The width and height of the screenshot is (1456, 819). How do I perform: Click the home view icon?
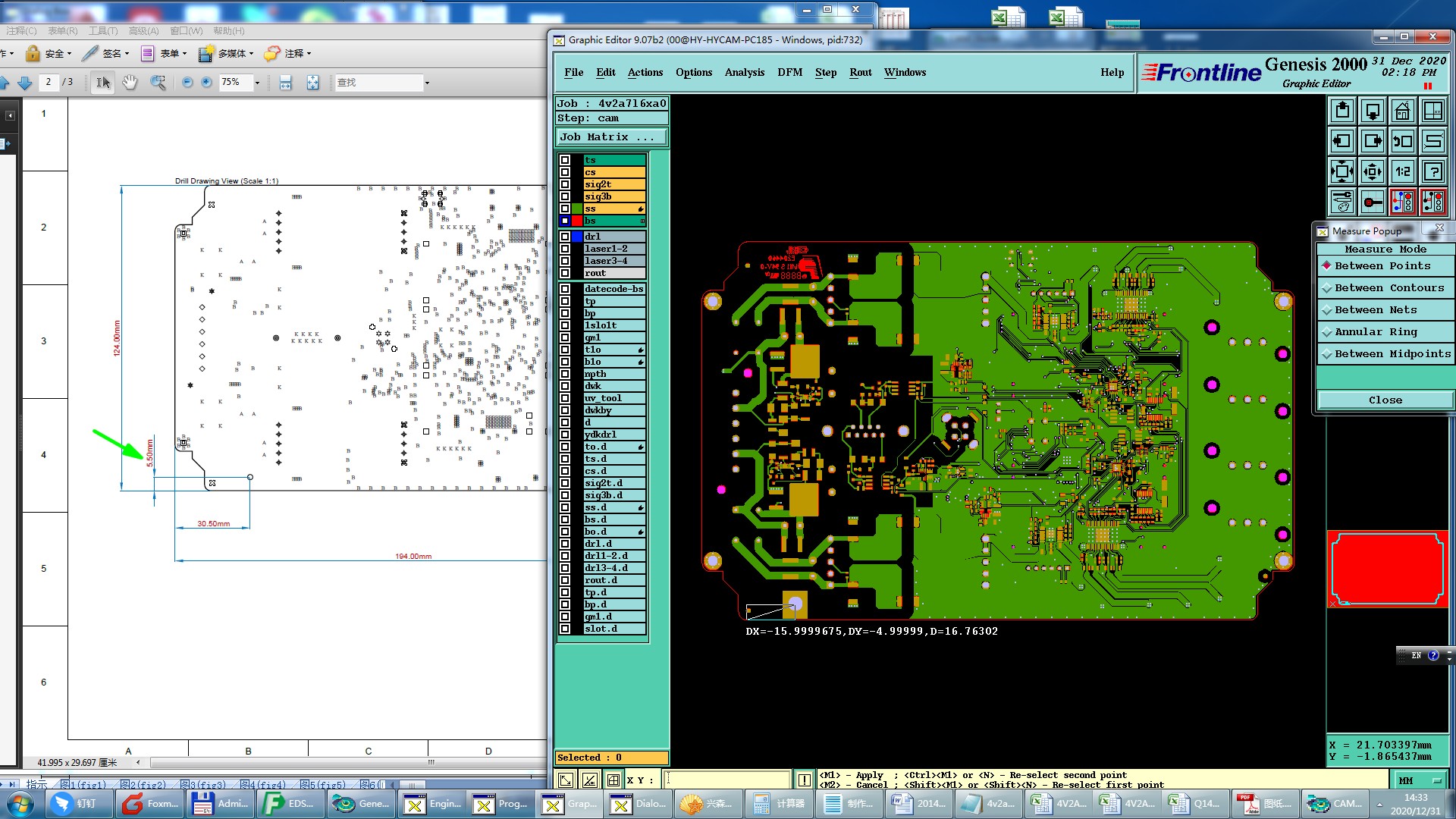tap(1403, 111)
